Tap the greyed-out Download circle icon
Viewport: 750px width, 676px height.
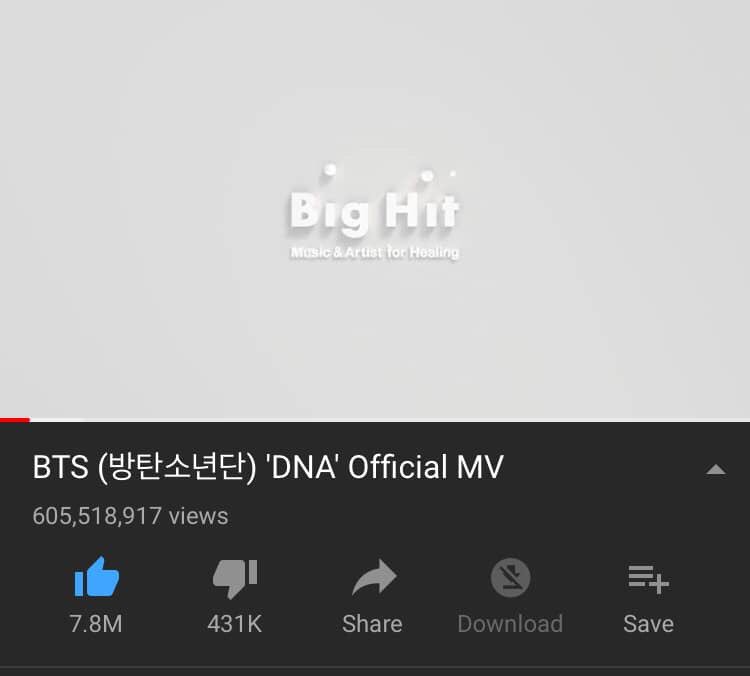[510, 577]
